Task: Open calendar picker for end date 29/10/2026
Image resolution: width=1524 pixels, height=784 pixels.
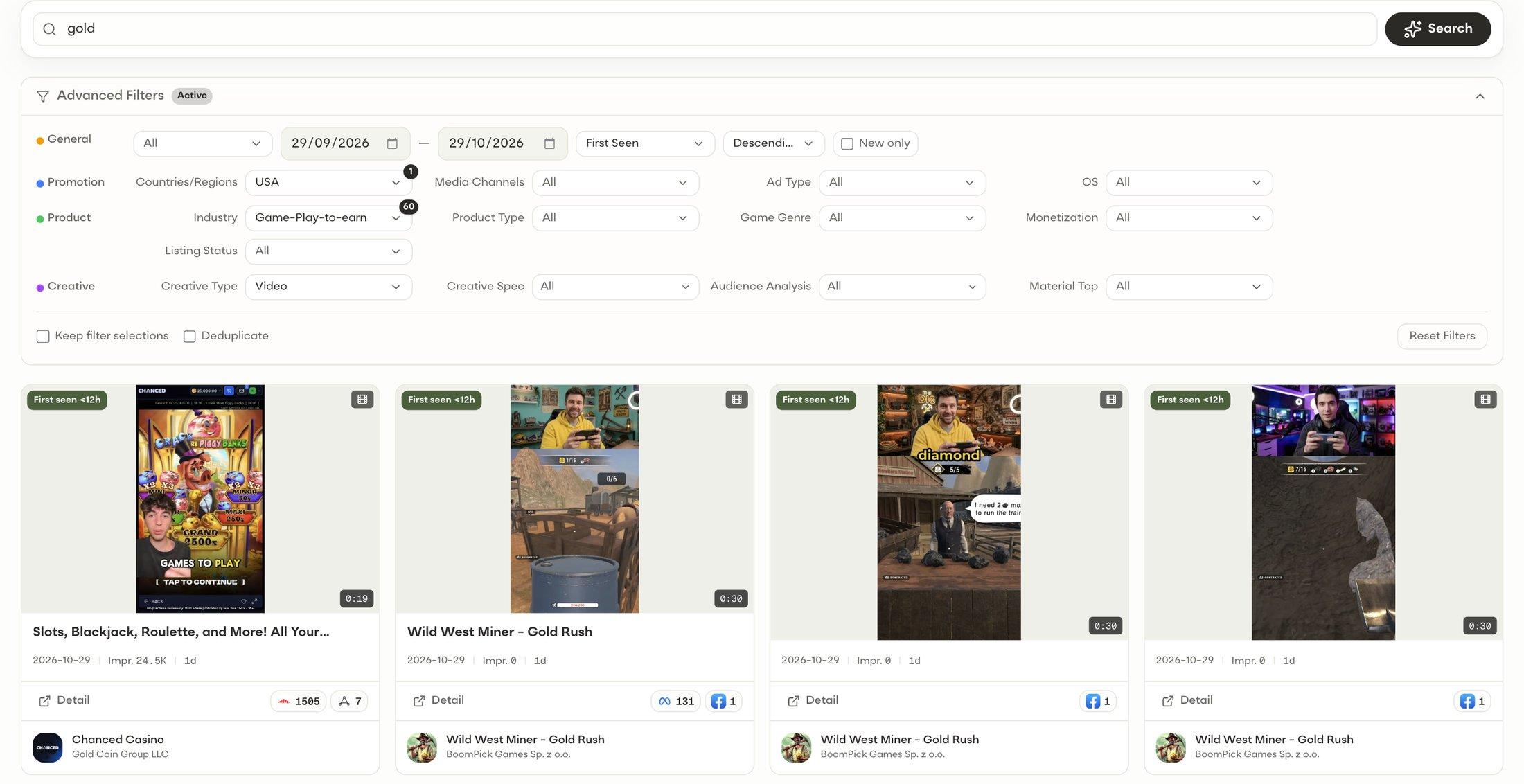Action: [x=549, y=143]
